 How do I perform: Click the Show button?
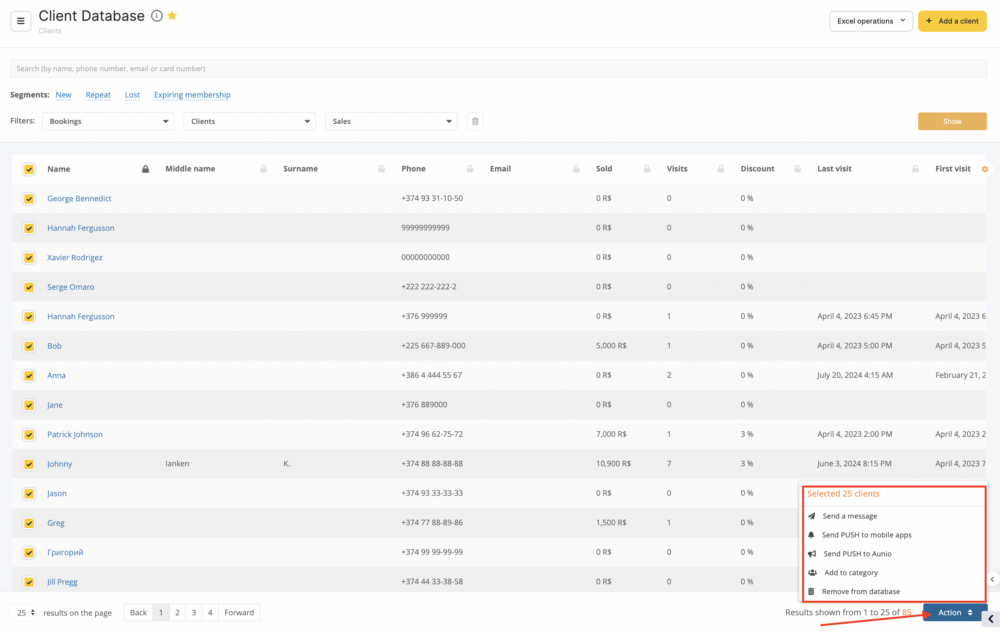(952, 121)
